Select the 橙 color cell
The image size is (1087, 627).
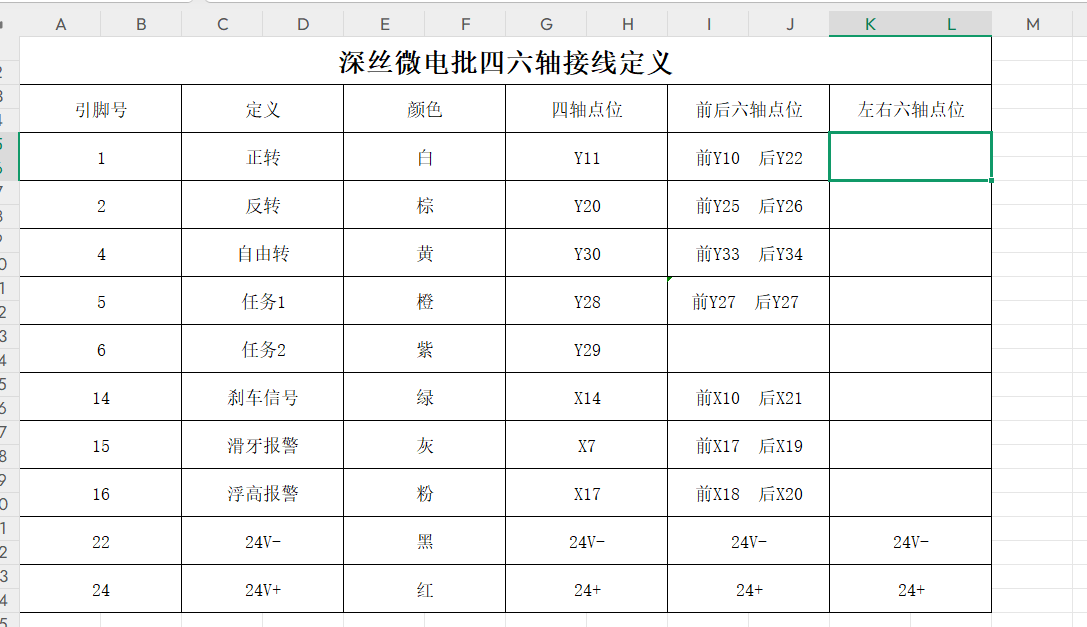pos(424,301)
